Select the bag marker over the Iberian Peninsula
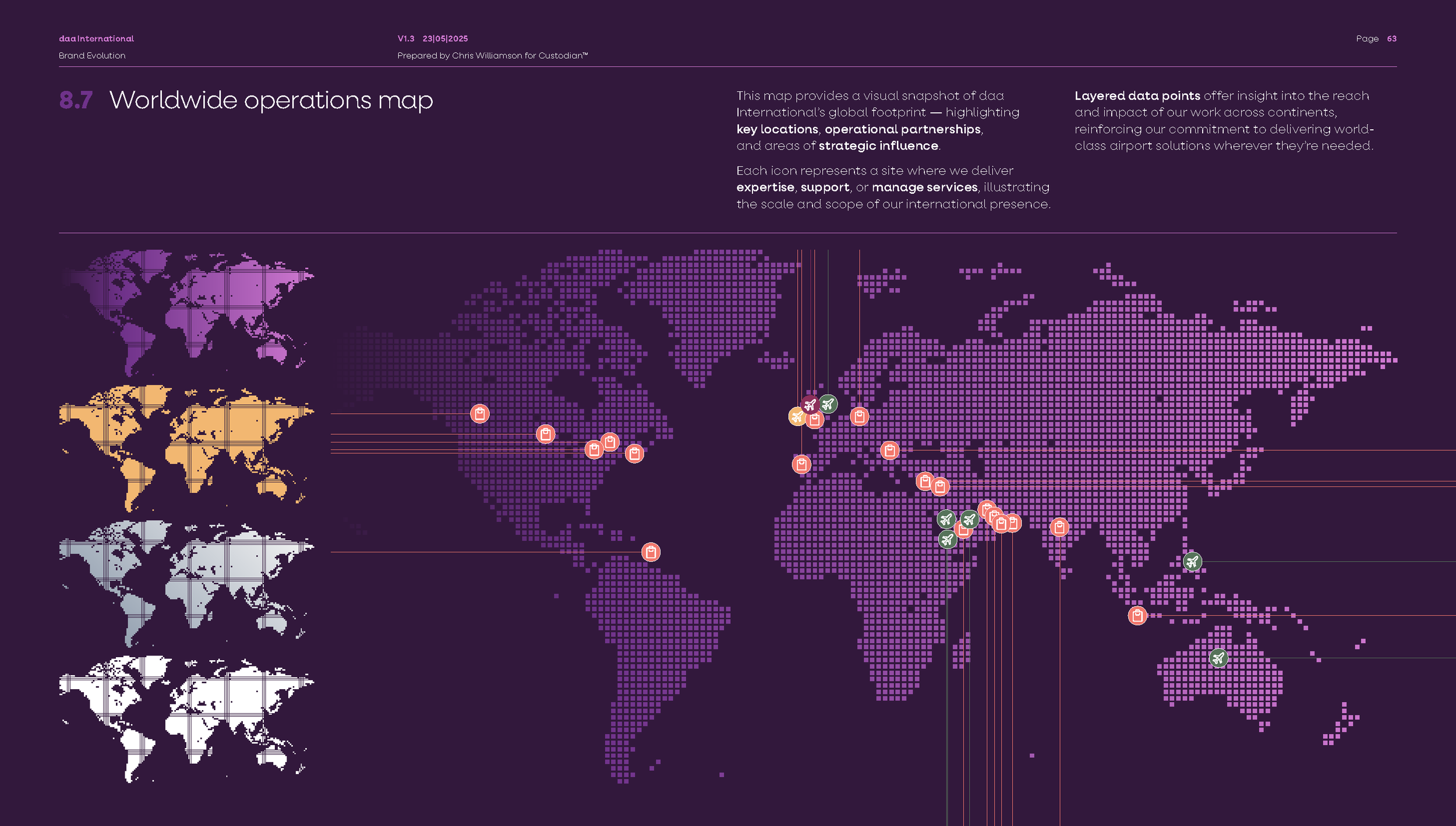Viewport: 1456px width, 826px height. [x=801, y=465]
